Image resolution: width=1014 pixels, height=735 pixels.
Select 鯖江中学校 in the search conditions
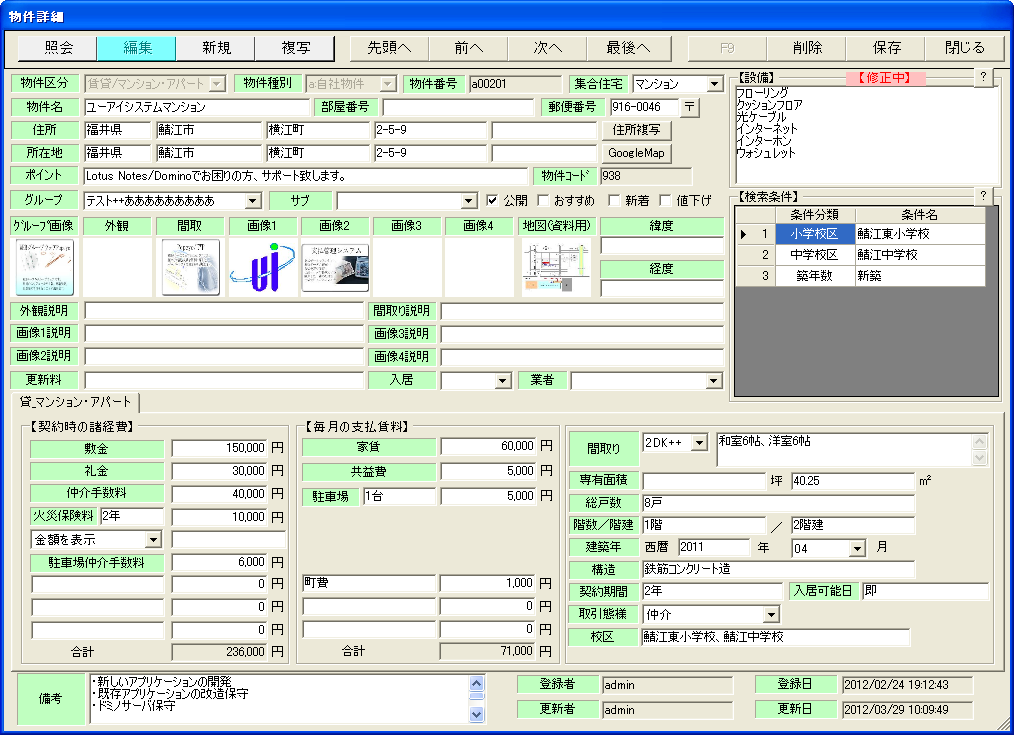pyautogui.click(x=920, y=255)
